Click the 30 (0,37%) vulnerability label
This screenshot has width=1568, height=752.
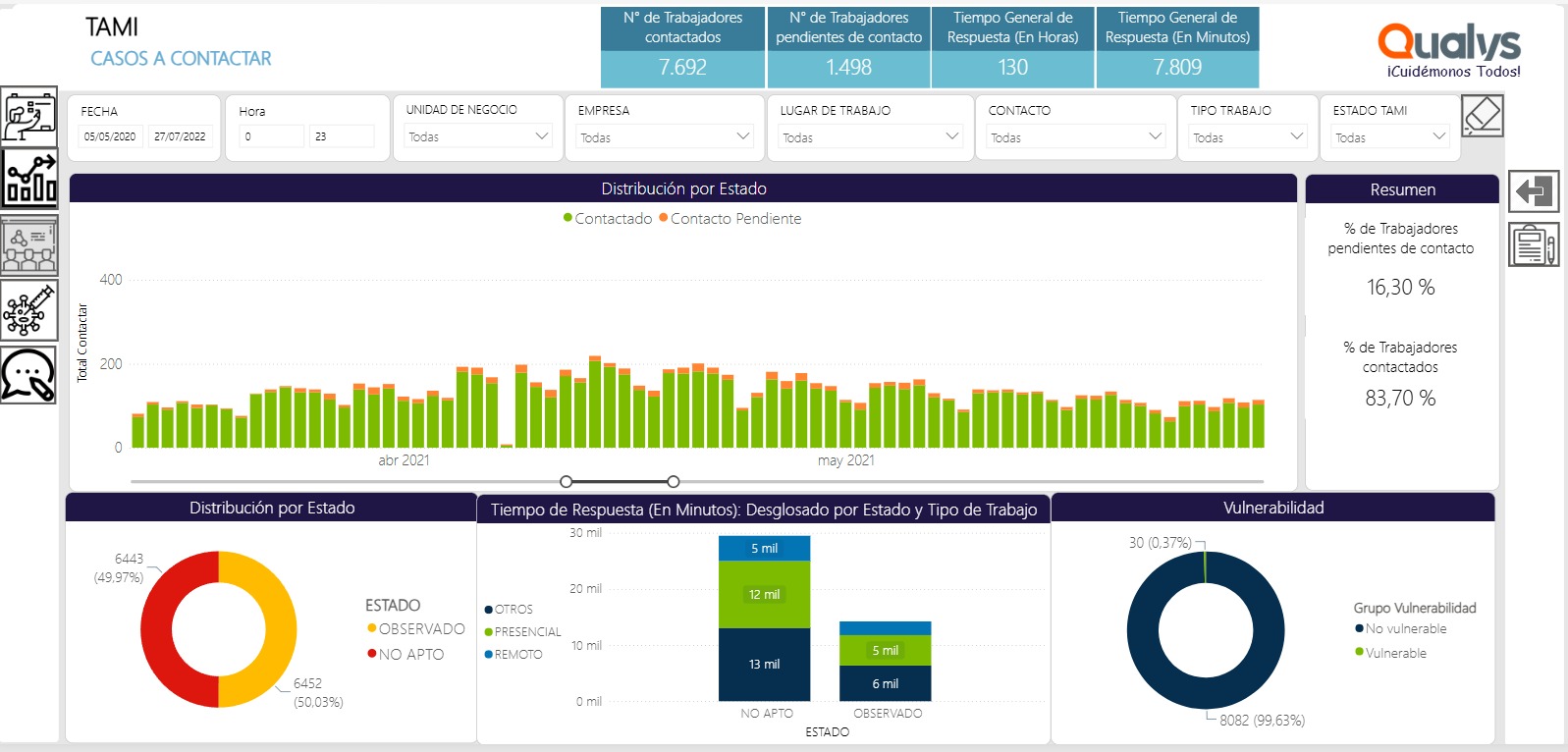(1160, 543)
